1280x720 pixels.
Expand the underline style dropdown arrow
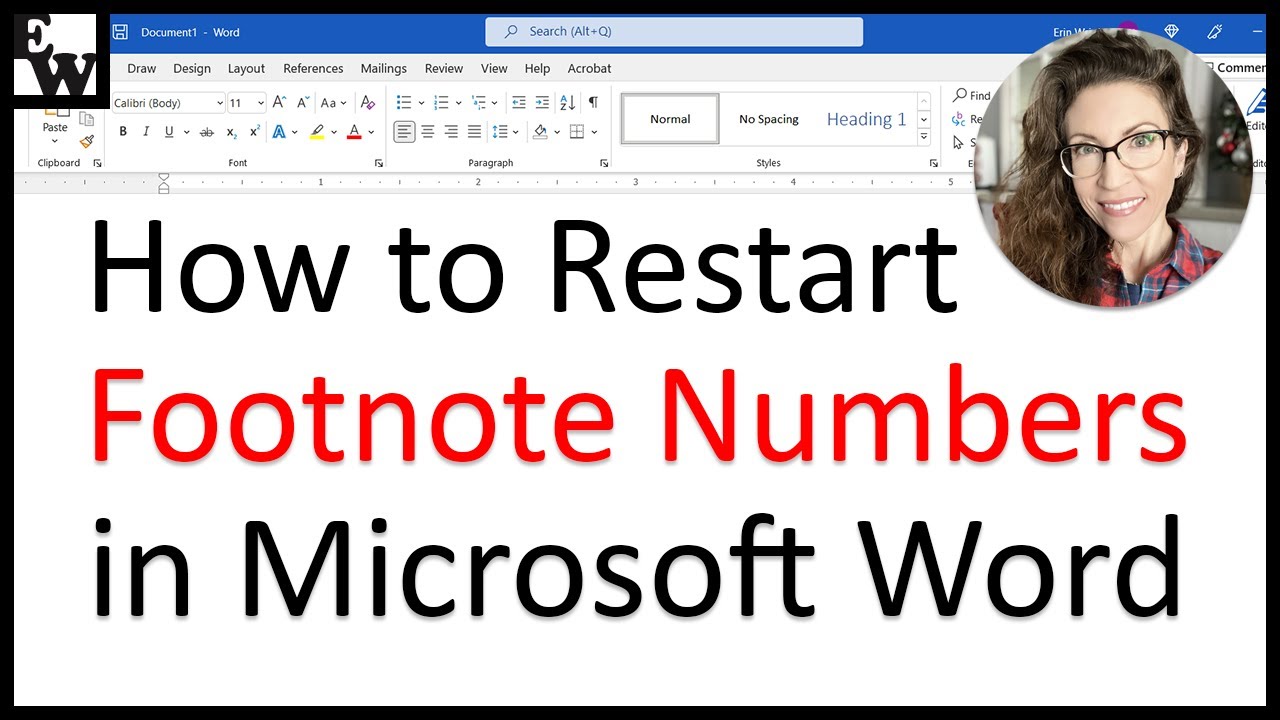pyautogui.click(x=185, y=132)
